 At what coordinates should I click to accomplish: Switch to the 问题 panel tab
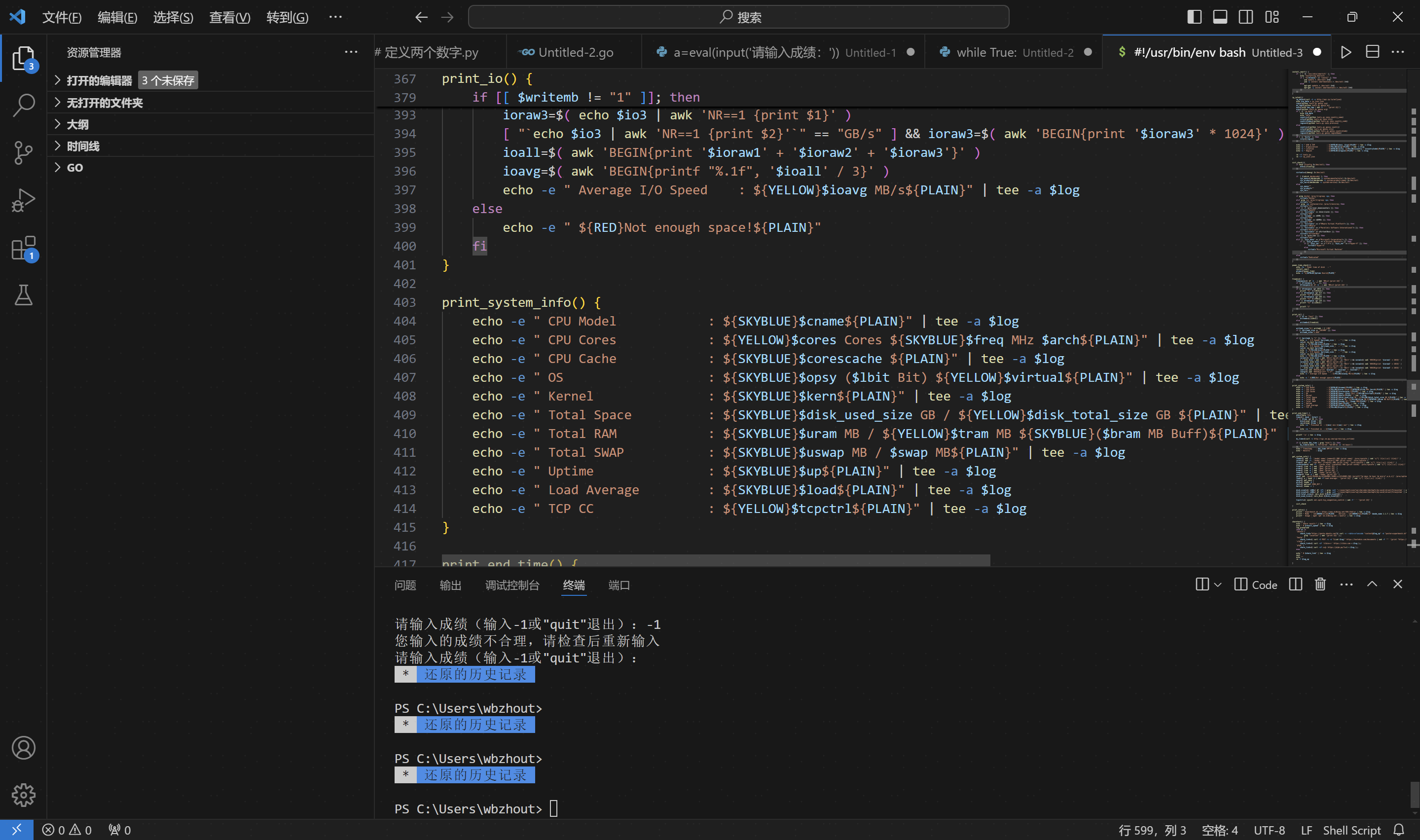point(404,584)
